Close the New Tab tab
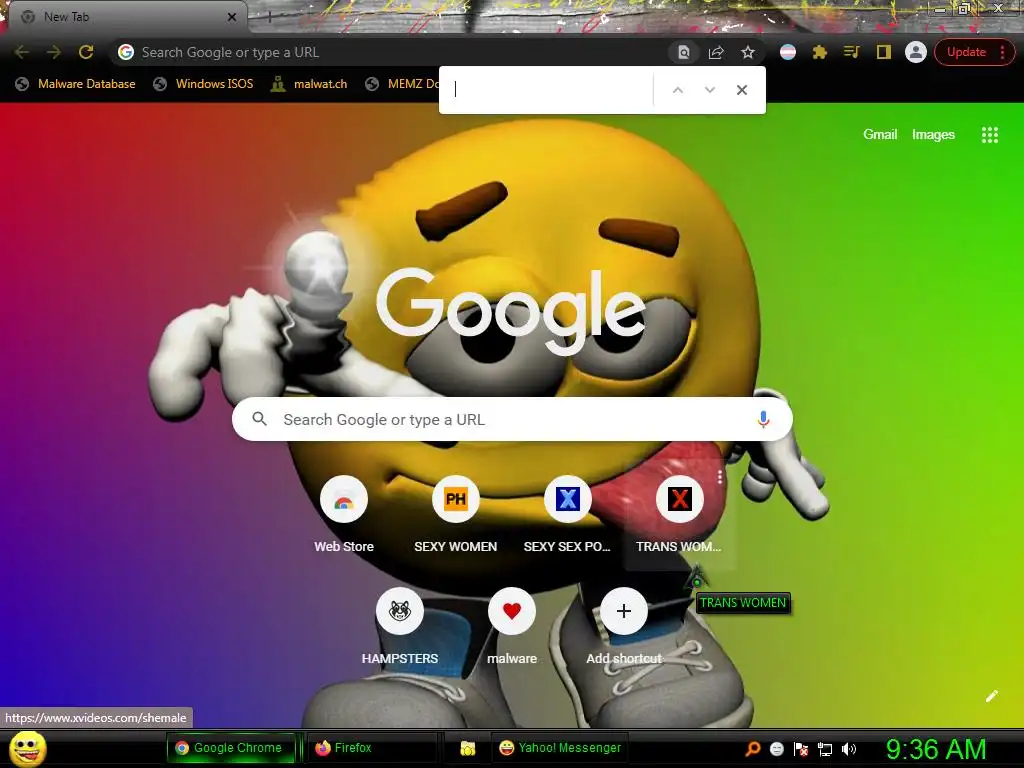This screenshot has height=768, width=1024. [x=232, y=17]
